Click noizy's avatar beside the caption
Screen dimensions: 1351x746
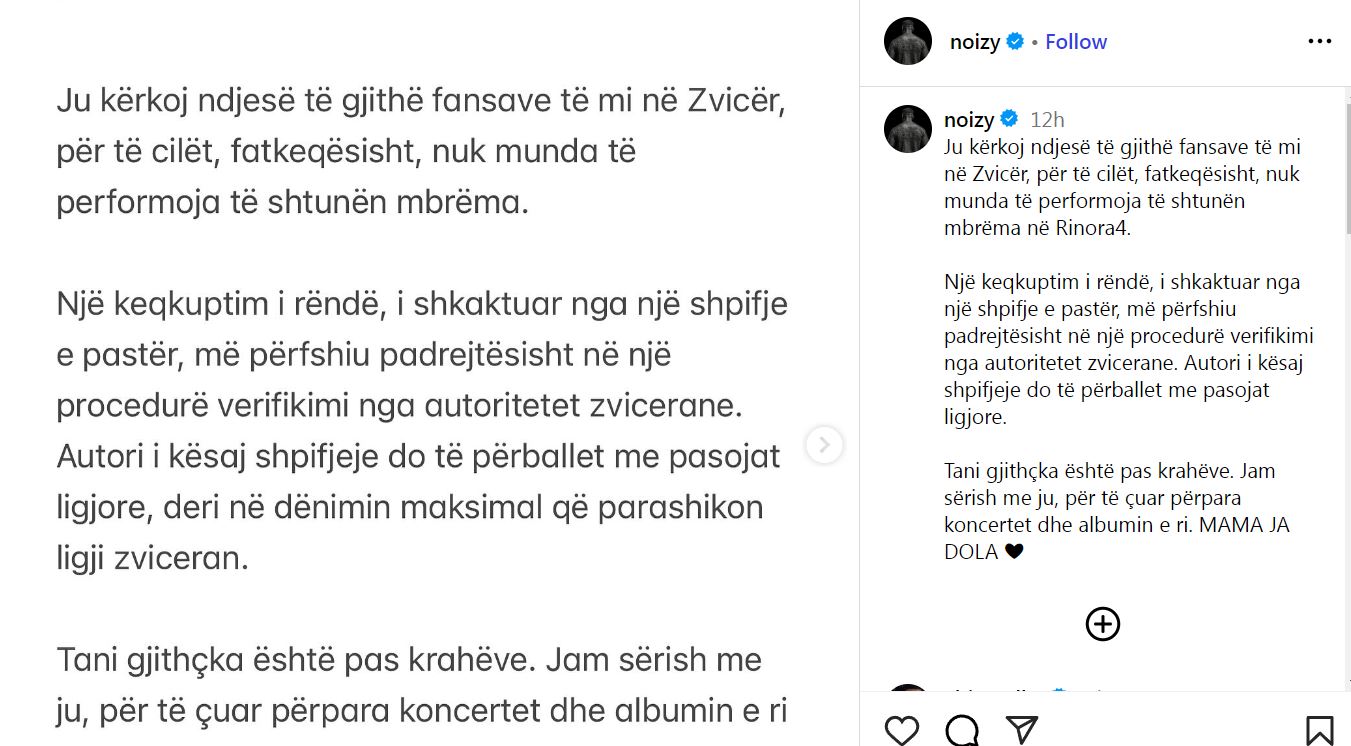(x=908, y=128)
